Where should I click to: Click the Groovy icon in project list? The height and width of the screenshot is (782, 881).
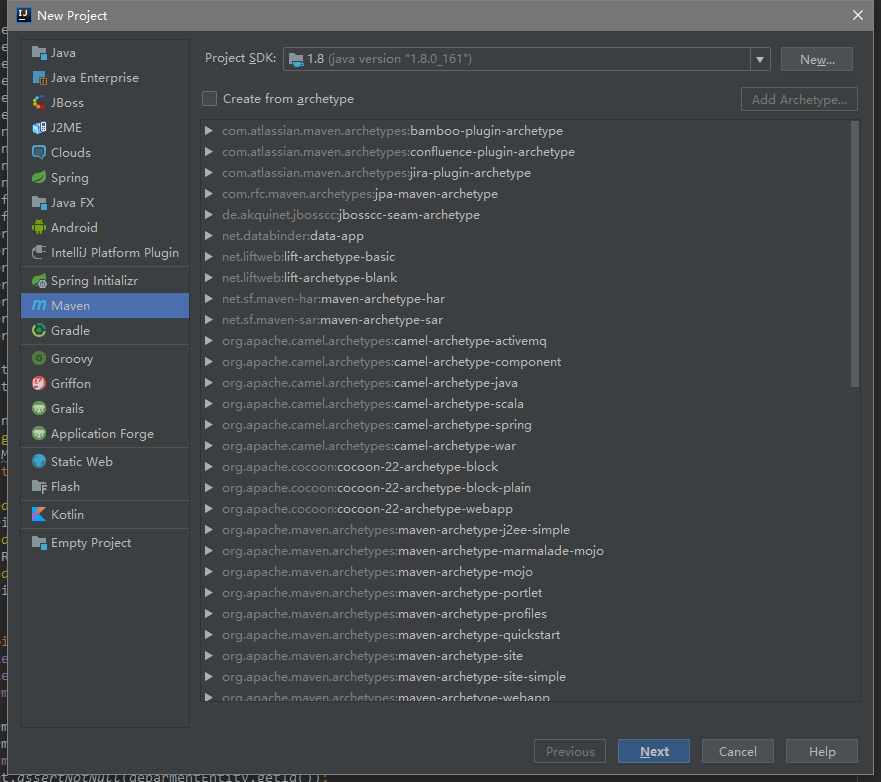(x=39, y=359)
